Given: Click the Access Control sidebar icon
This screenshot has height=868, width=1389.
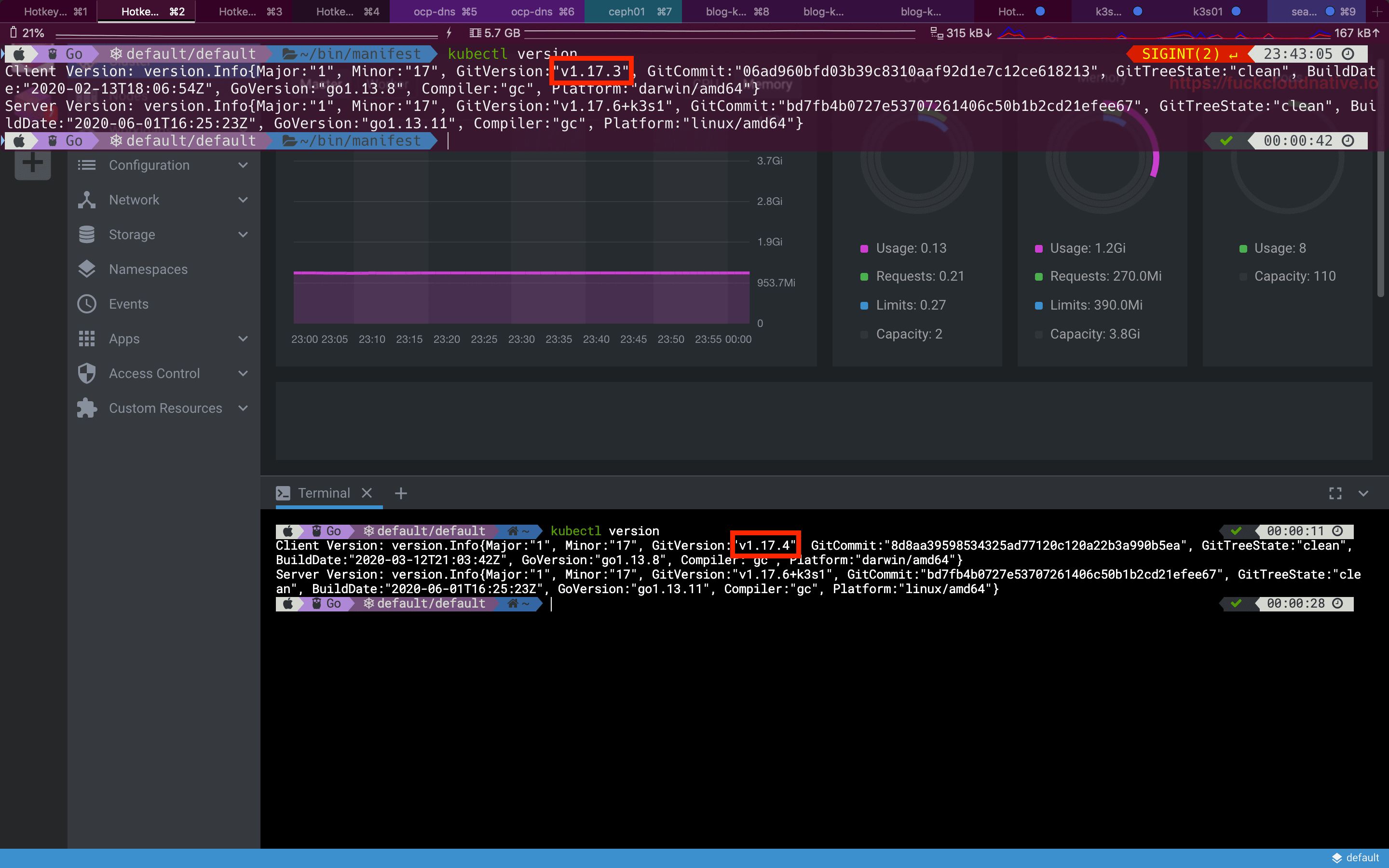Looking at the screenshot, I should 88,373.
